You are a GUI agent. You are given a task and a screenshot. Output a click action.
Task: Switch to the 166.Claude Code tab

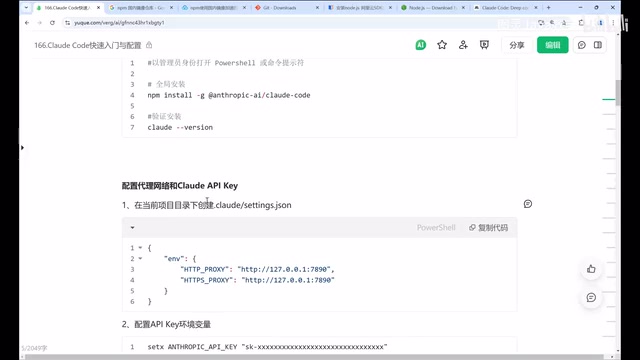(68, 8)
